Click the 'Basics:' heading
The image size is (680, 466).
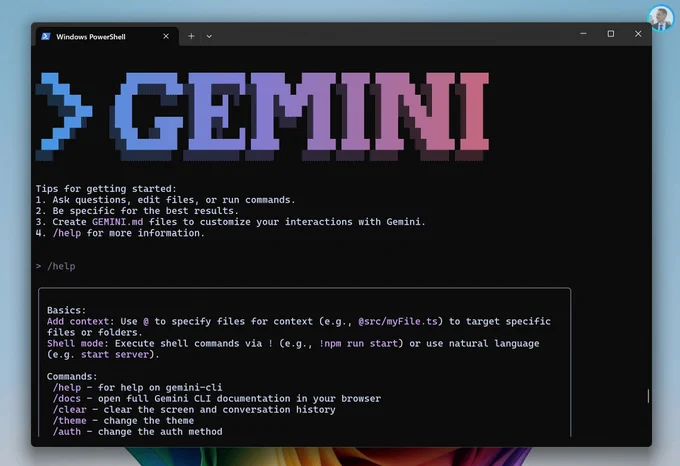66,310
